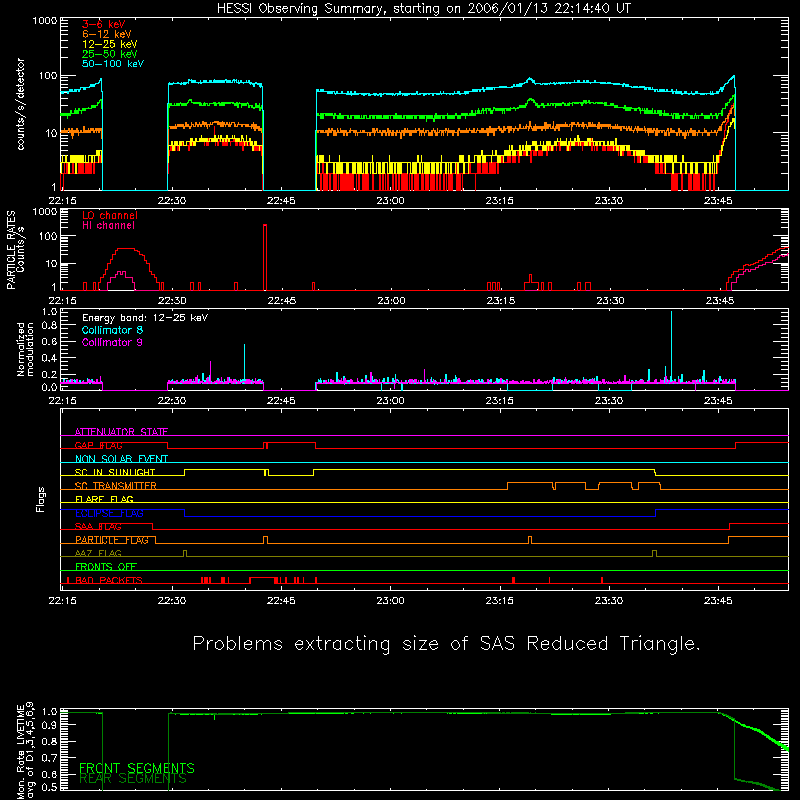The width and height of the screenshot is (800, 800).
Task: Click the Collimator 8 legend label
Action: coord(112,330)
